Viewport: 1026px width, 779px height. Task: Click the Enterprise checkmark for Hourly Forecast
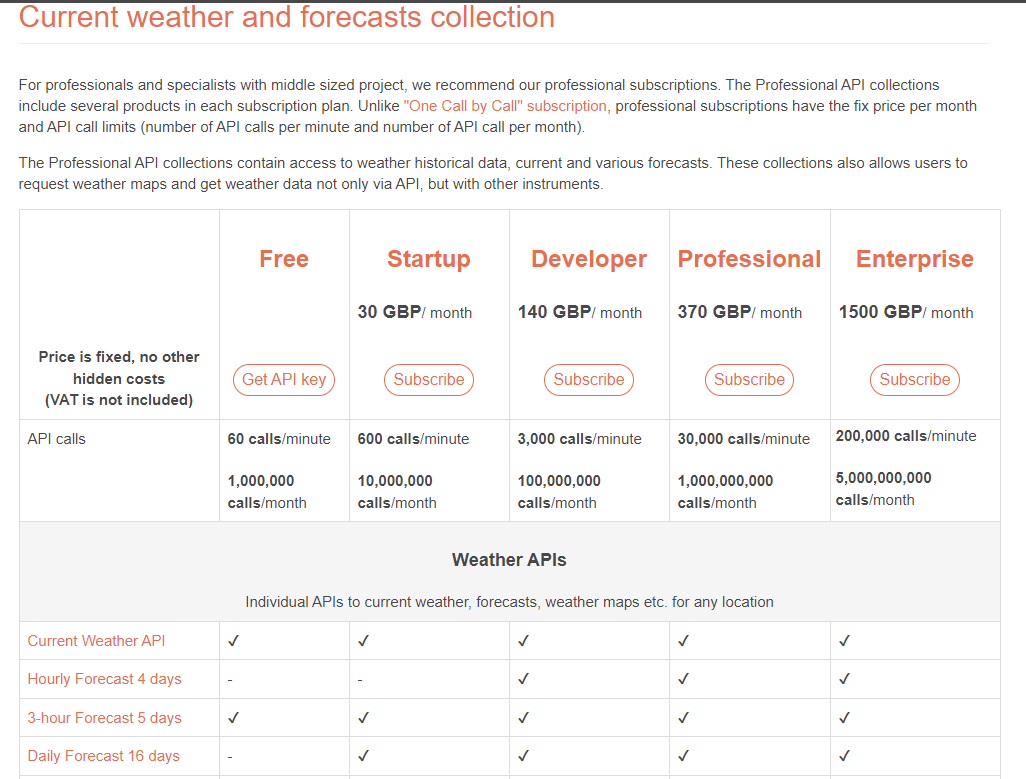pos(845,679)
